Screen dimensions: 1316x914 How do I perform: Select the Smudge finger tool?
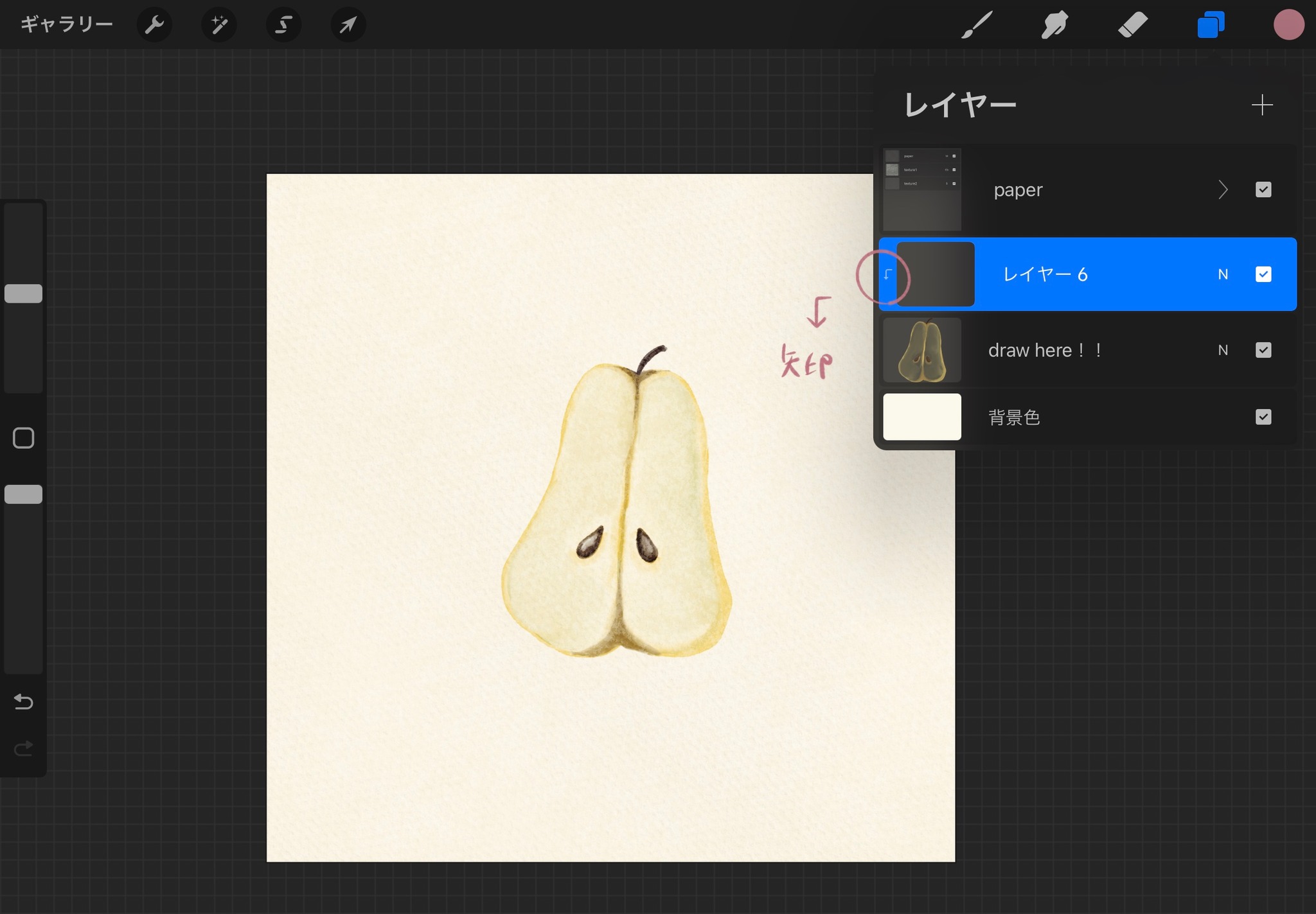click(1054, 25)
